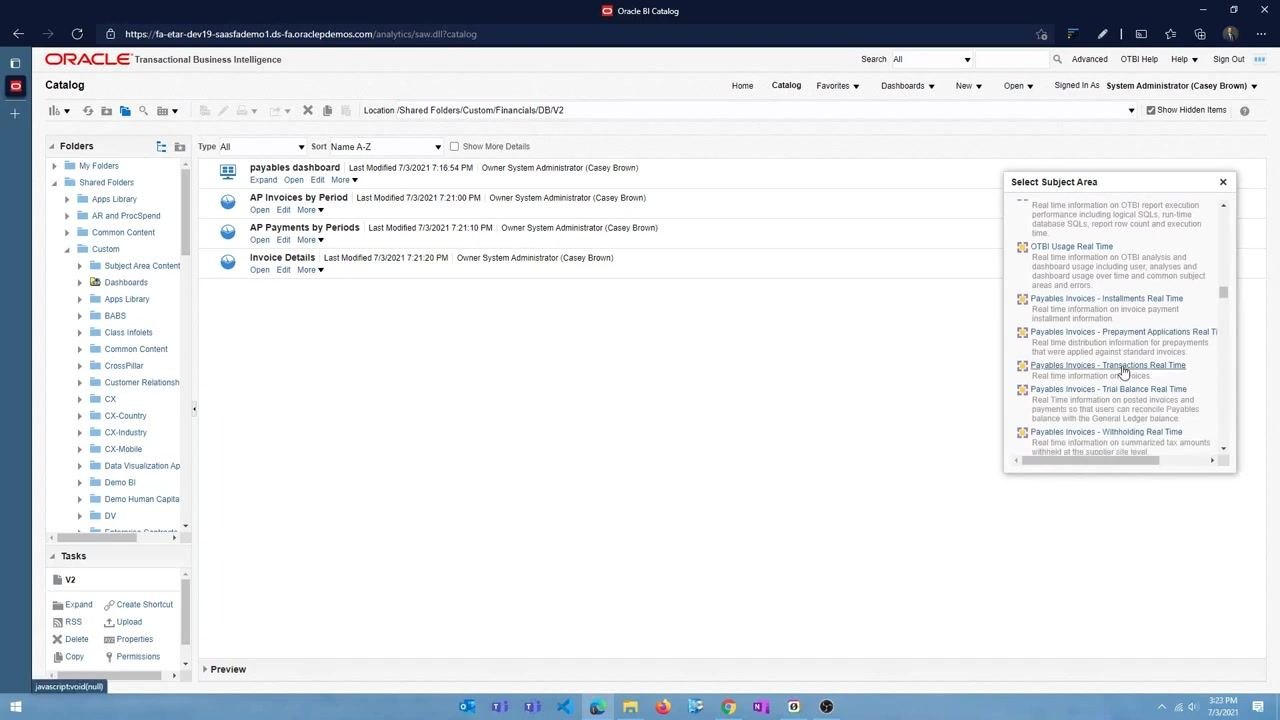The height and width of the screenshot is (720, 1280).
Task: Expand the Location path dropdown arrow
Action: tap(1132, 110)
